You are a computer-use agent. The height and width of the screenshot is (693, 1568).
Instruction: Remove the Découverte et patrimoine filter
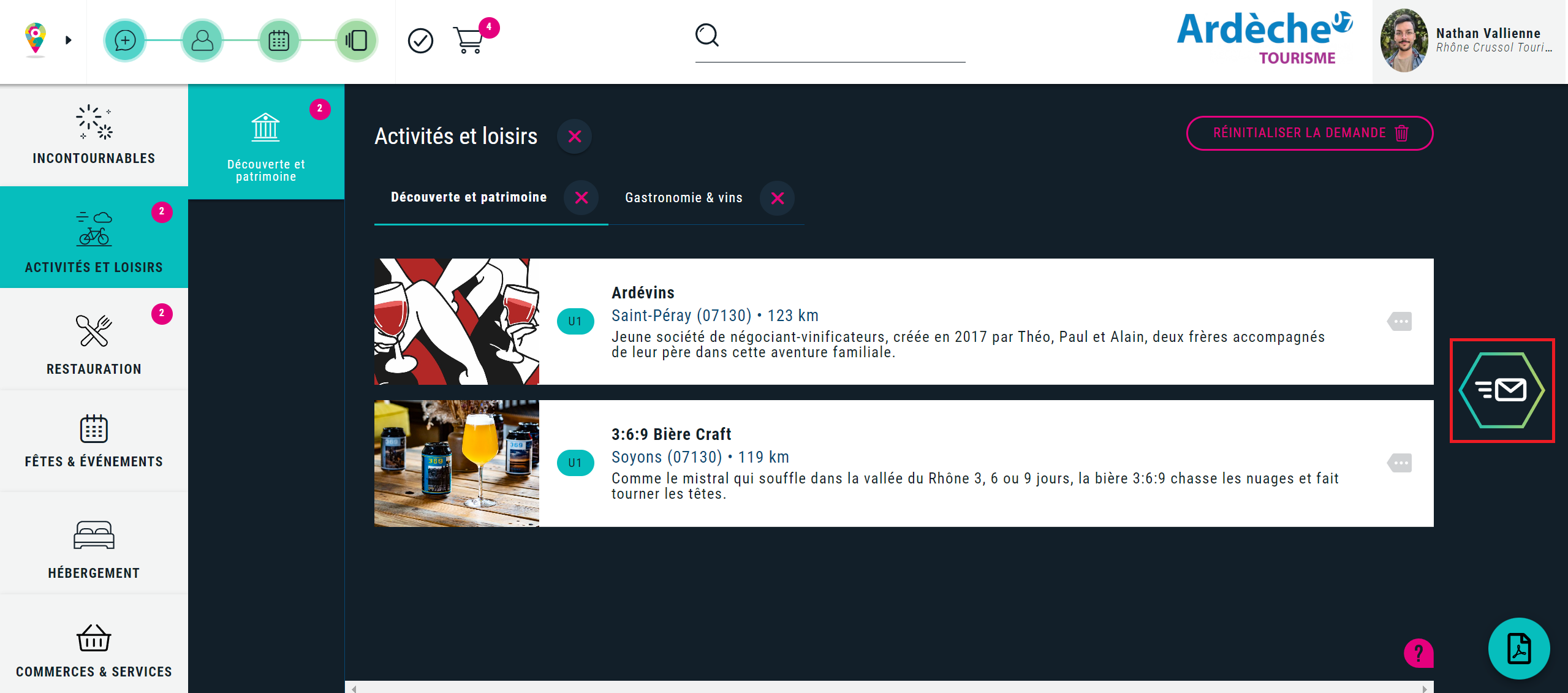coord(581,198)
